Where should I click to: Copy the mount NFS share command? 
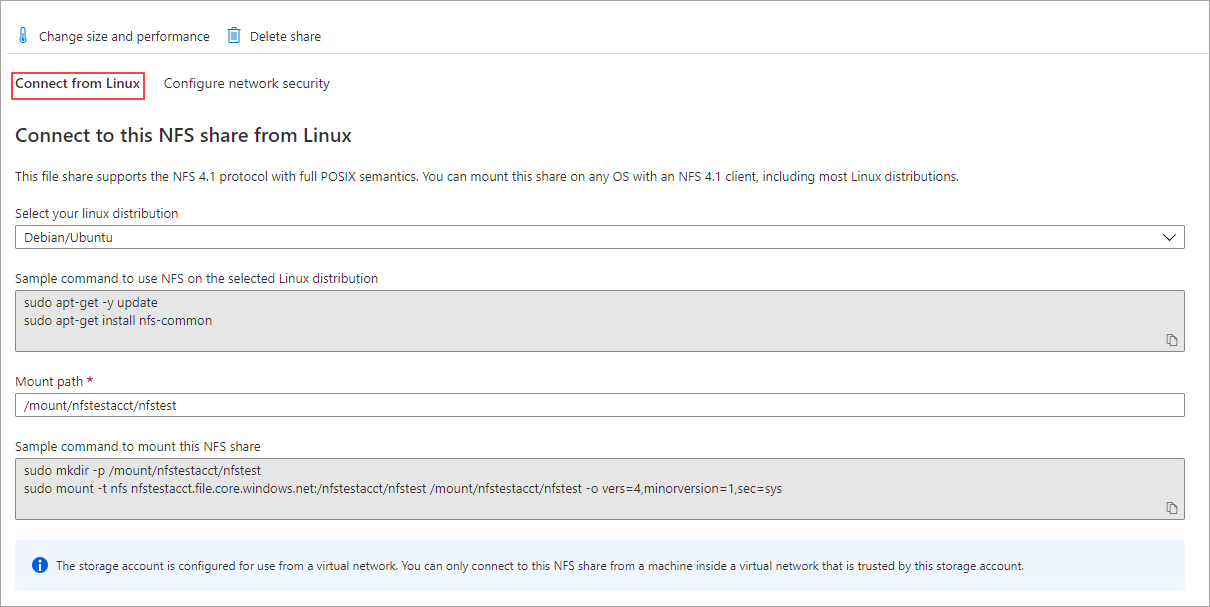(x=1172, y=508)
